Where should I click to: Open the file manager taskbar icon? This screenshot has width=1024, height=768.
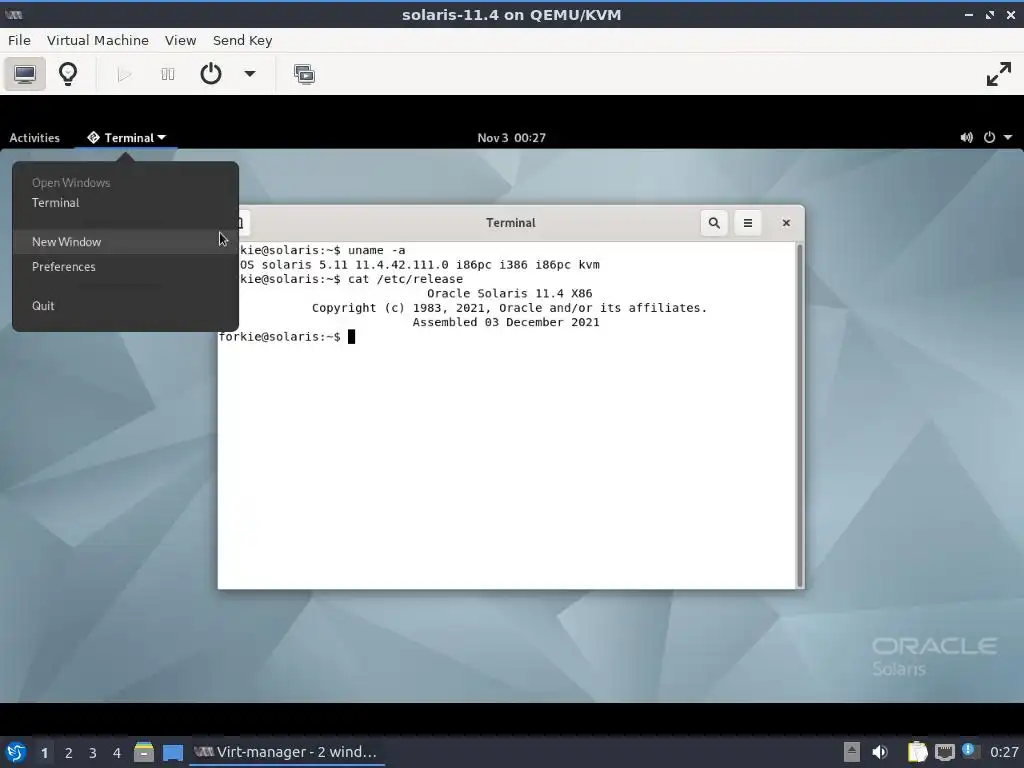click(x=144, y=752)
